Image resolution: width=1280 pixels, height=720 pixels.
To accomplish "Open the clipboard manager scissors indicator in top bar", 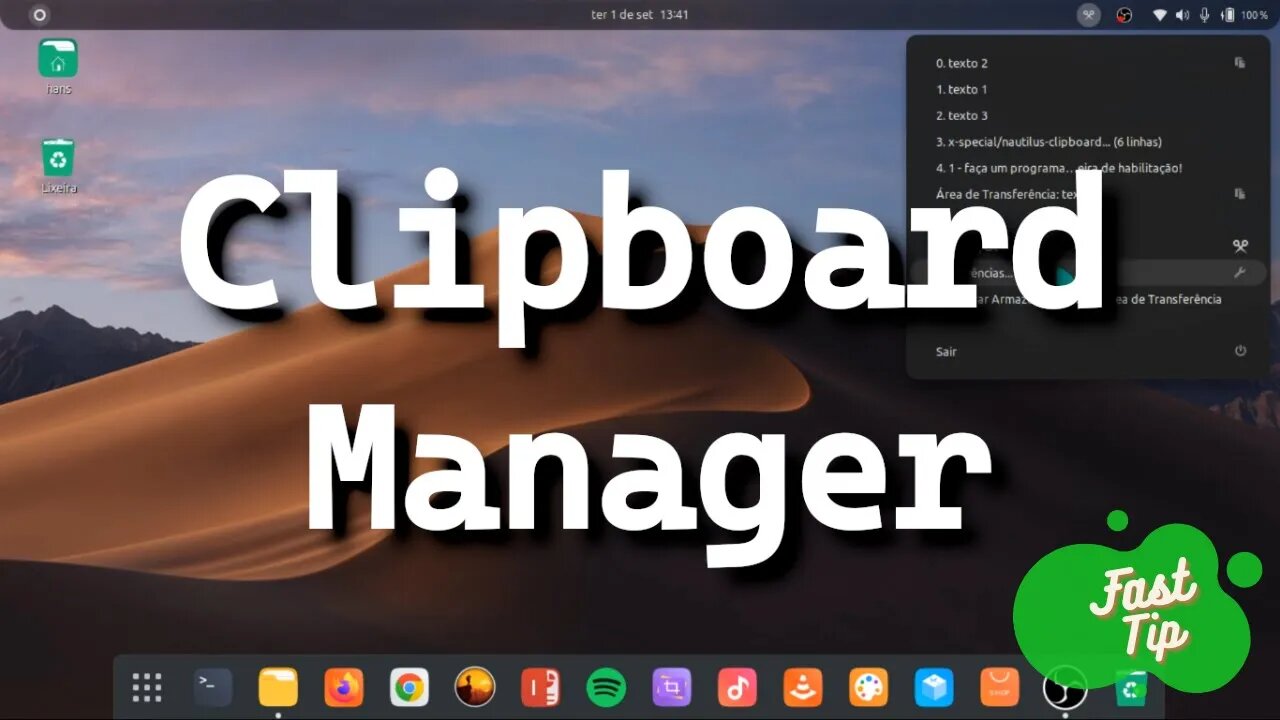I will [x=1090, y=15].
